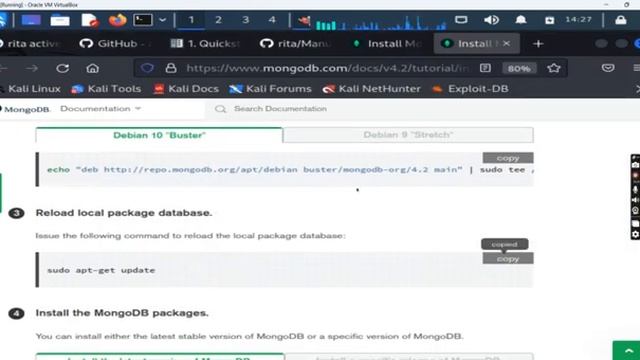Click the VirtualBox camera side-toolbar icon

pyautogui.click(x=636, y=165)
